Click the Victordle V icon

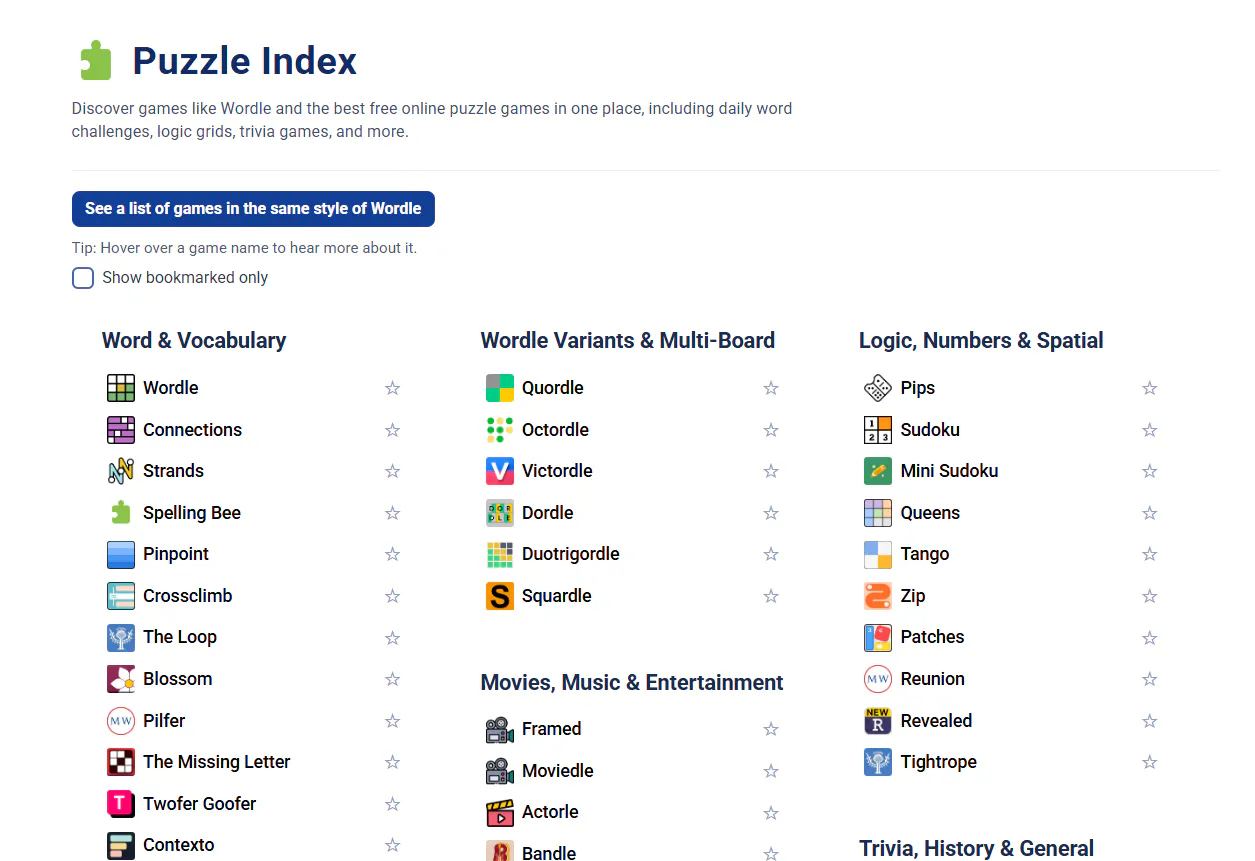point(500,471)
